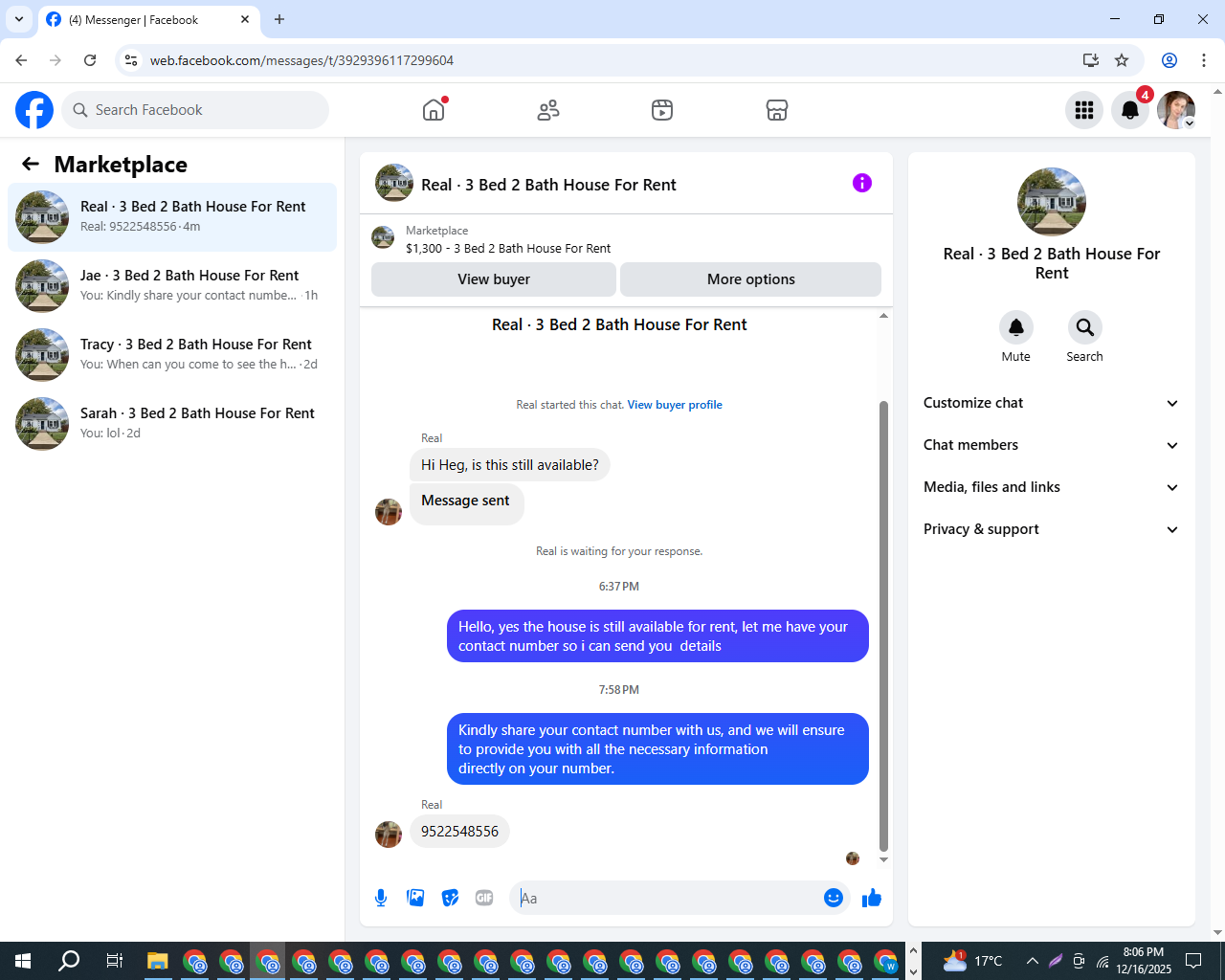Expand the Chat members section
The height and width of the screenshot is (980, 1225).
pyautogui.click(x=1051, y=445)
